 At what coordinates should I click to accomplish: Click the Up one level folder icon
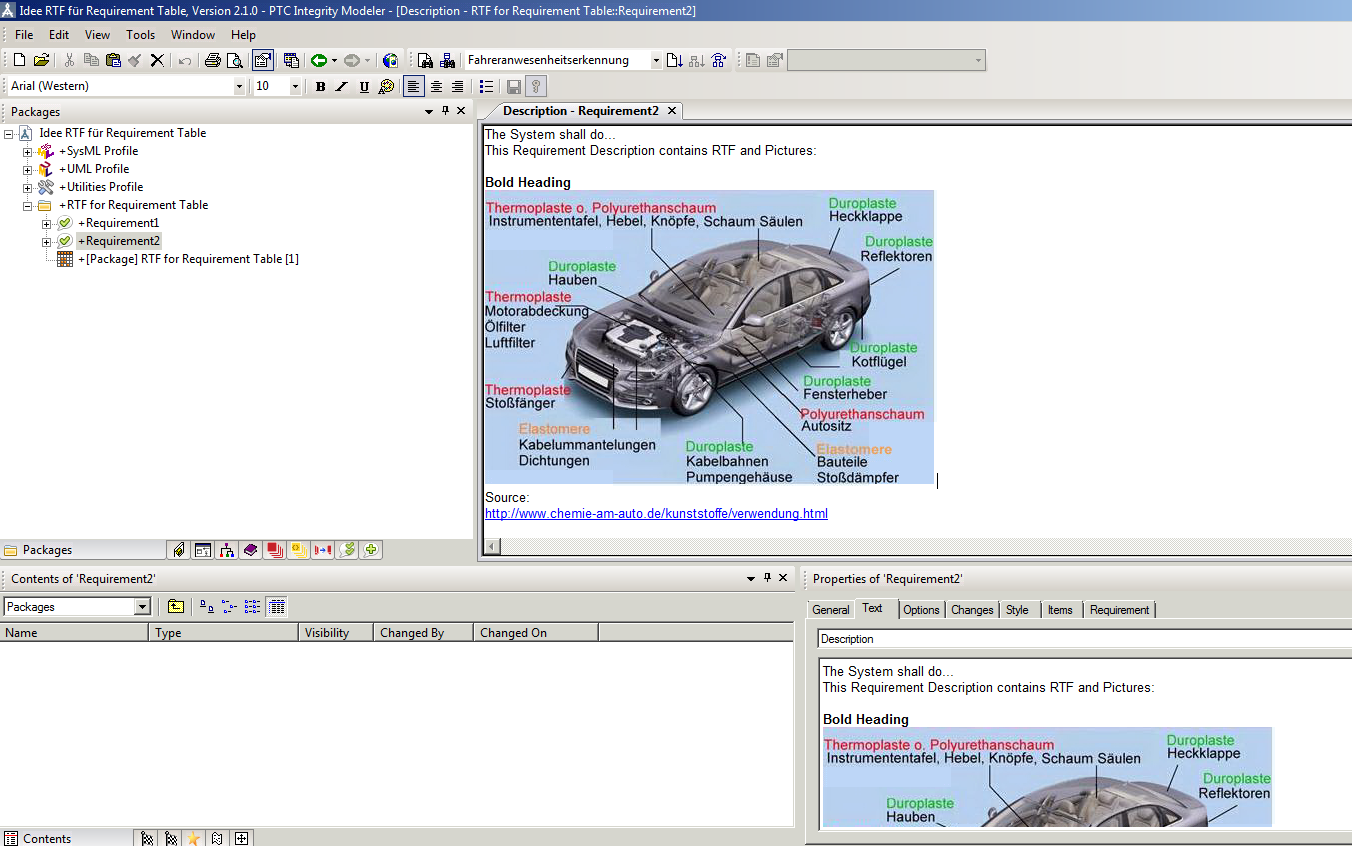click(176, 607)
